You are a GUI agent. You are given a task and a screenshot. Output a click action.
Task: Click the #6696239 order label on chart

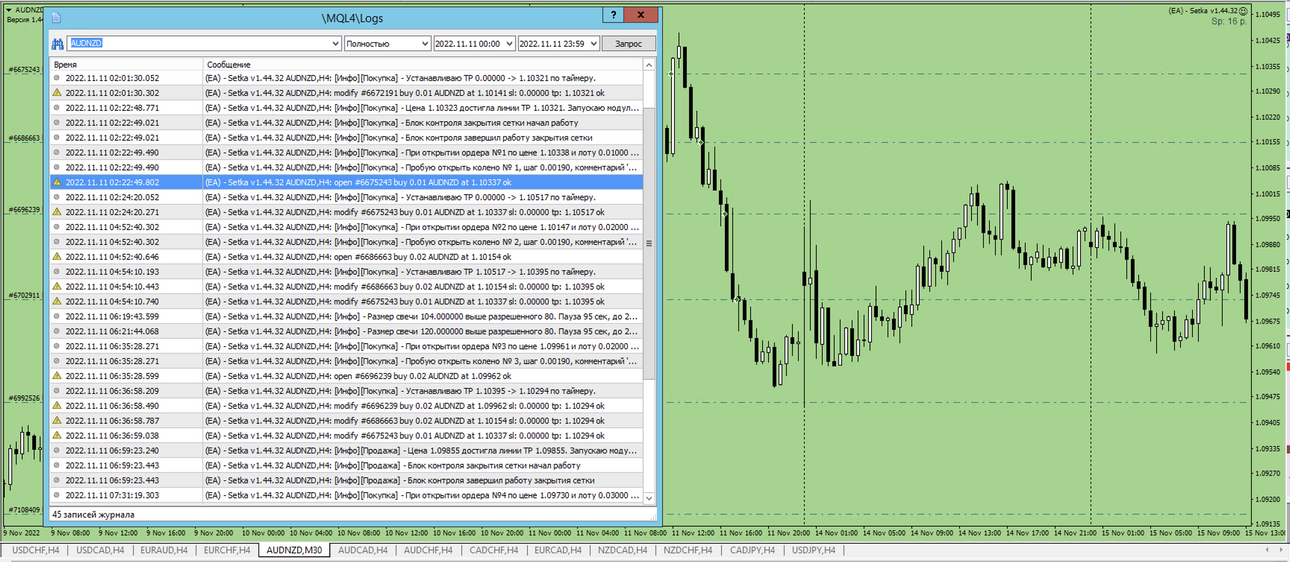24,210
